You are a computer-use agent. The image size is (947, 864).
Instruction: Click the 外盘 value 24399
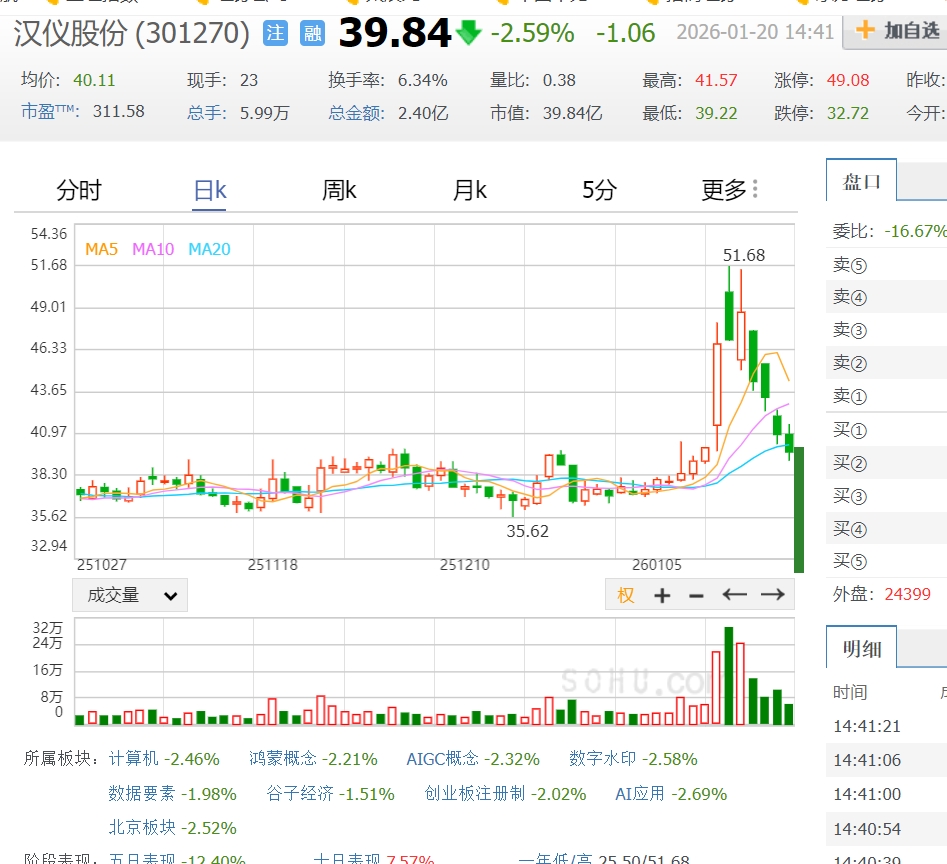click(x=907, y=594)
